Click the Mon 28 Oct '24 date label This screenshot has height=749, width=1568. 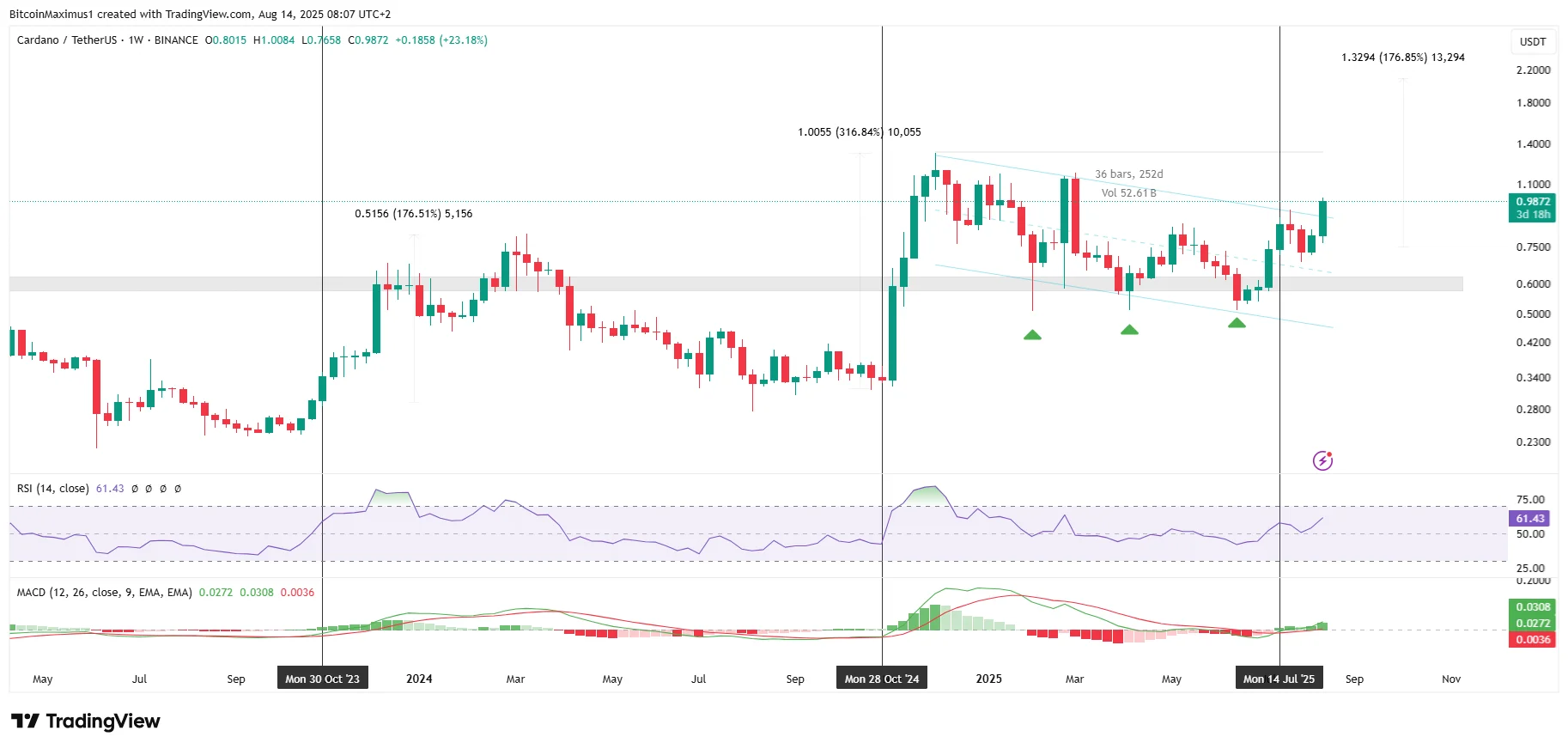pyautogui.click(x=882, y=679)
